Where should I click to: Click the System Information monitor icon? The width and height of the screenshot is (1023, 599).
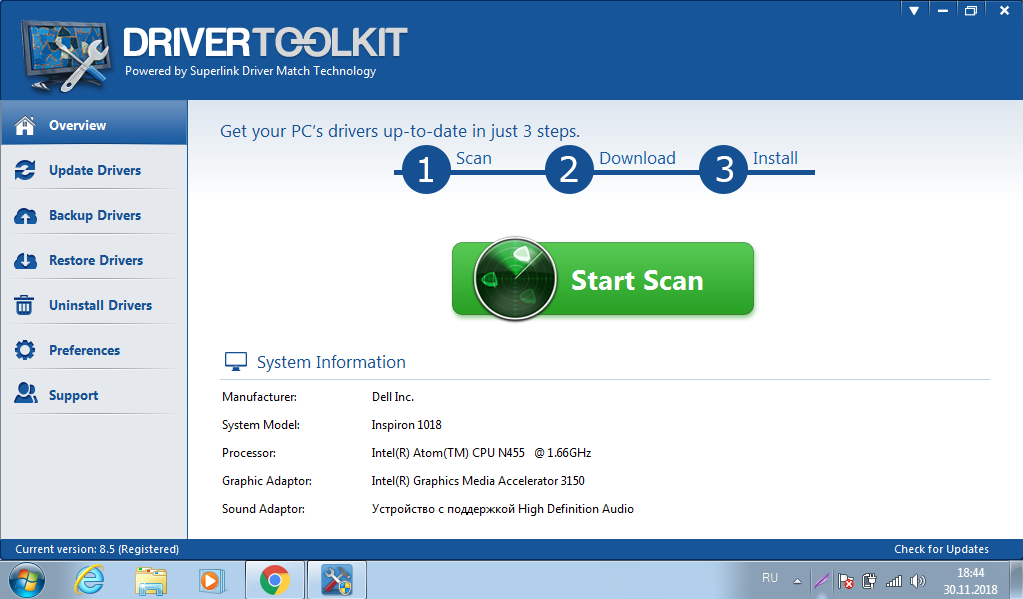236,361
